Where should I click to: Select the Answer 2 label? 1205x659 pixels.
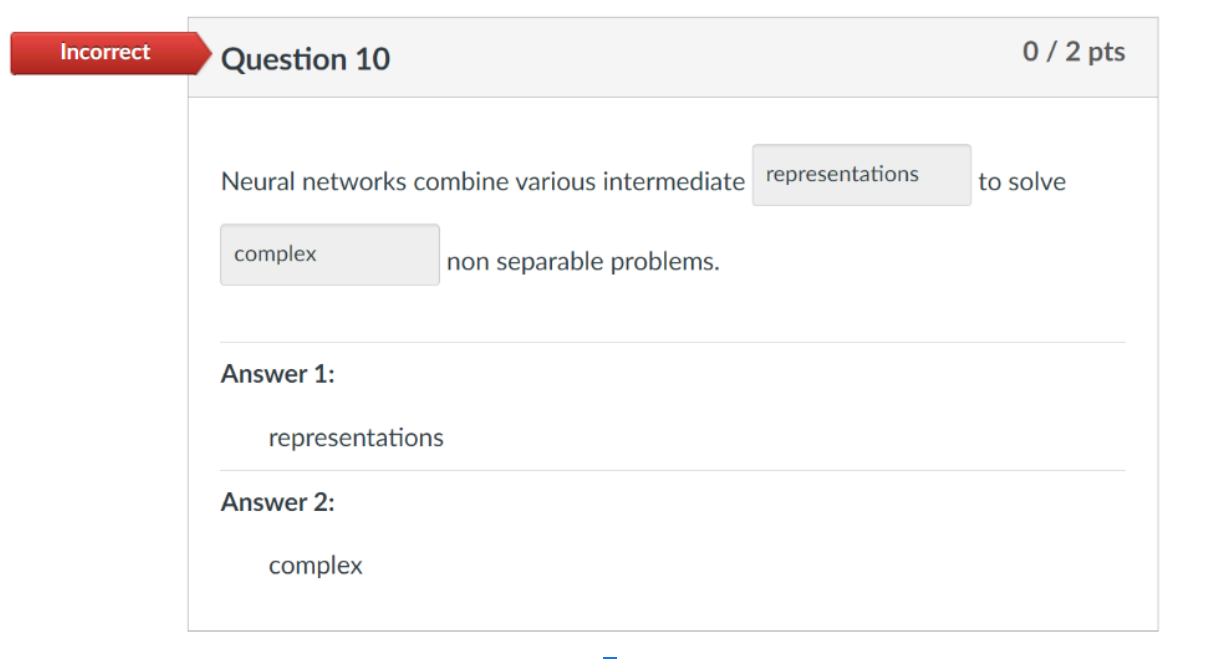pos(277,501)
